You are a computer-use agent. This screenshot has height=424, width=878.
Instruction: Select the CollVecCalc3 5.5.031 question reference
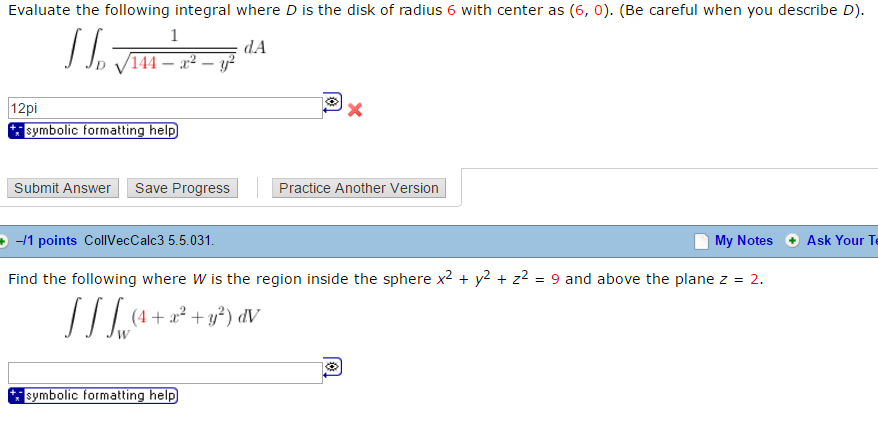149,240
